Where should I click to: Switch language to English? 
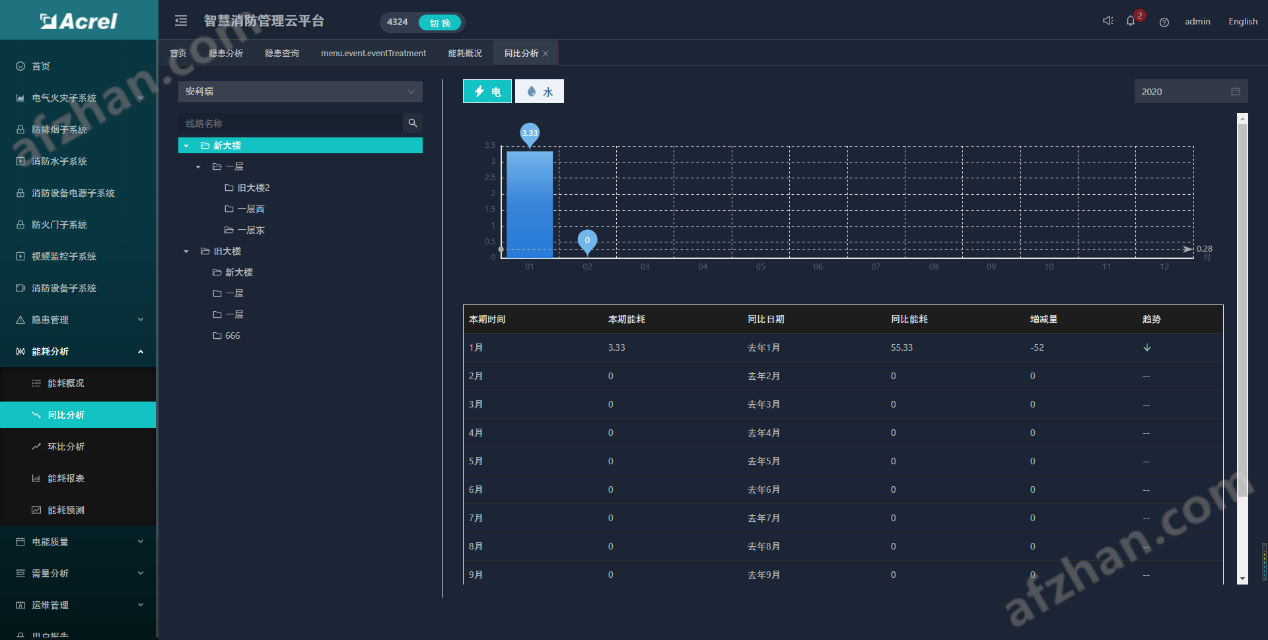(1243, 22)
